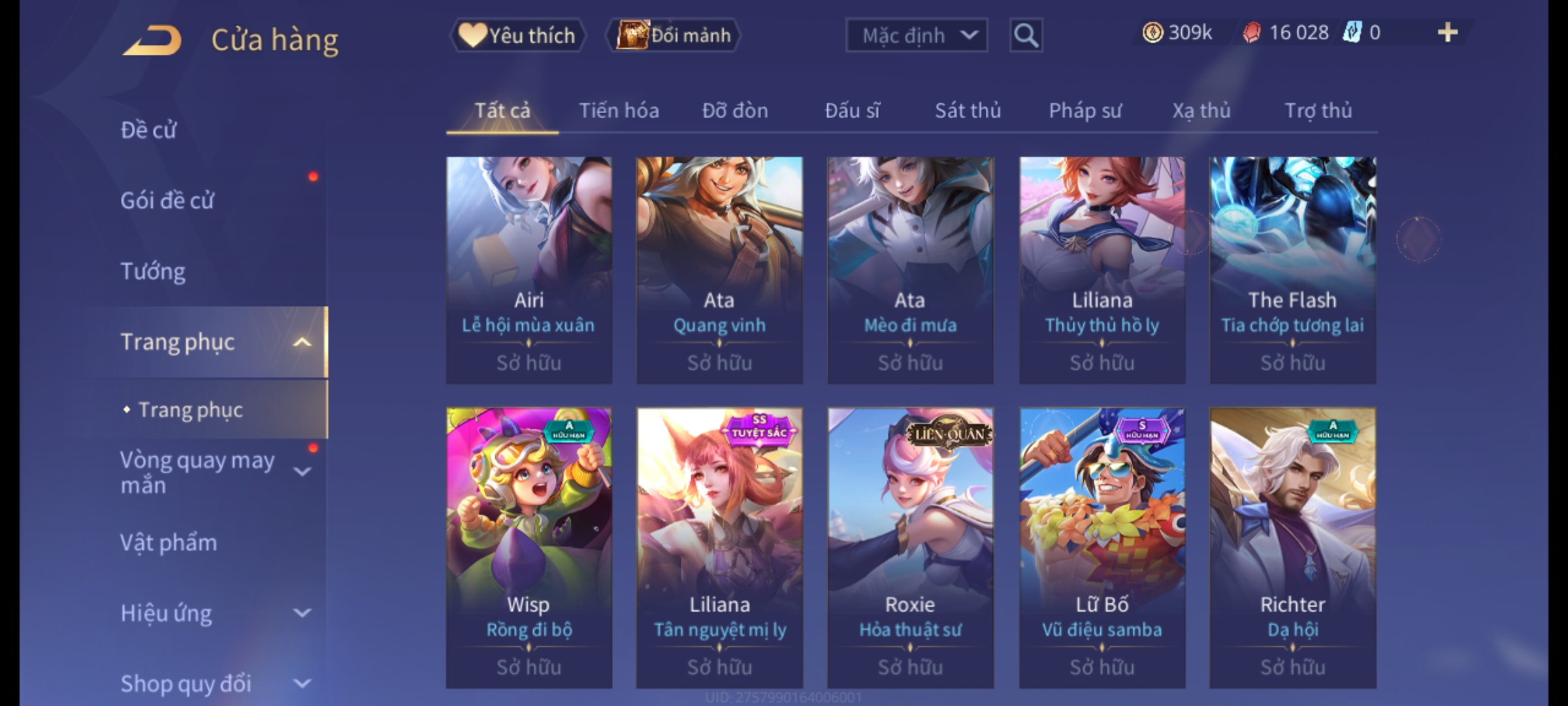Open the Mặc định sort dropdown

916,35
